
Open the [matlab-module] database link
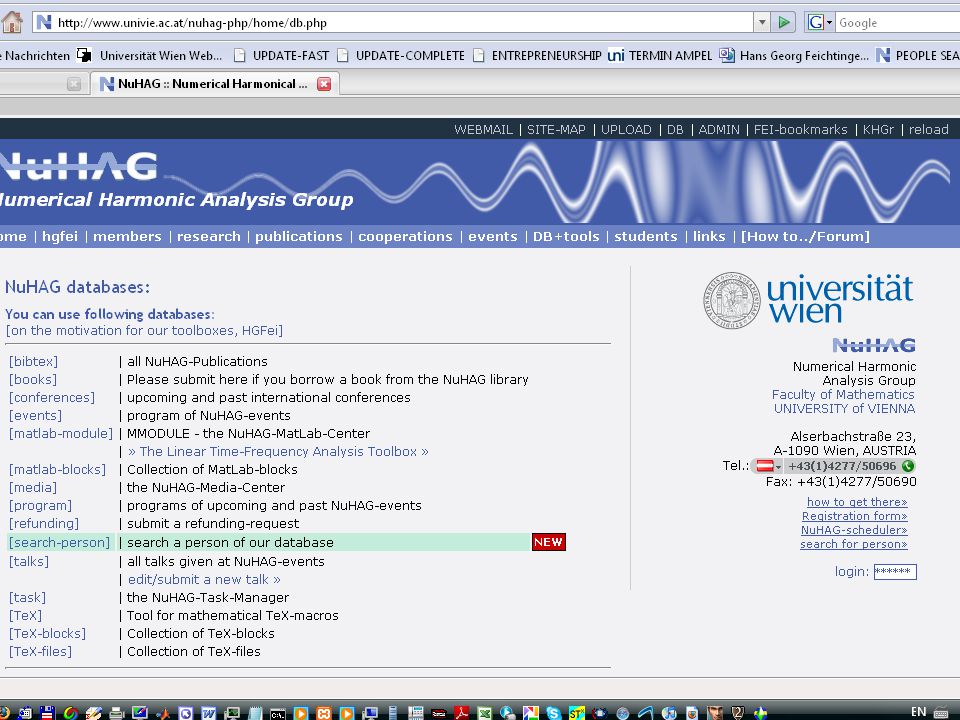(61, 433)
